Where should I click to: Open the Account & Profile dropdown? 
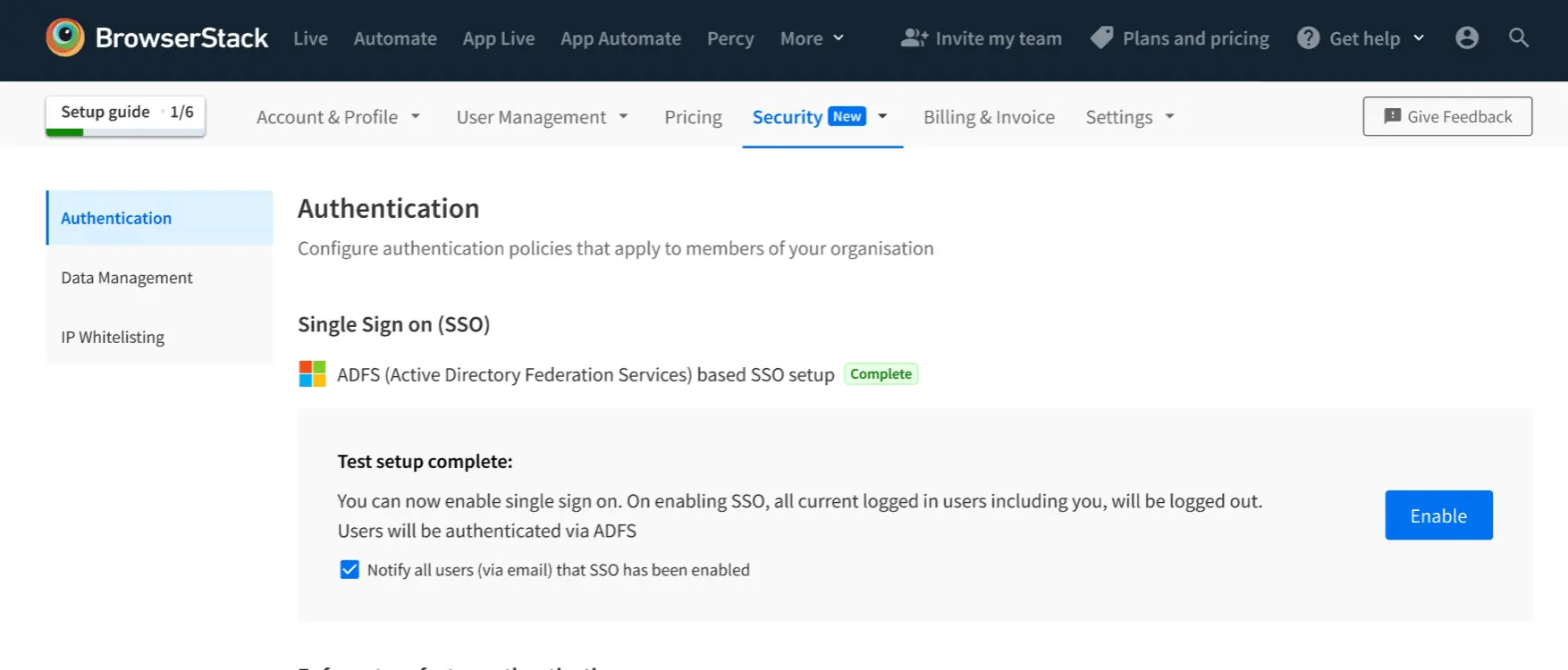pos(338,117)
